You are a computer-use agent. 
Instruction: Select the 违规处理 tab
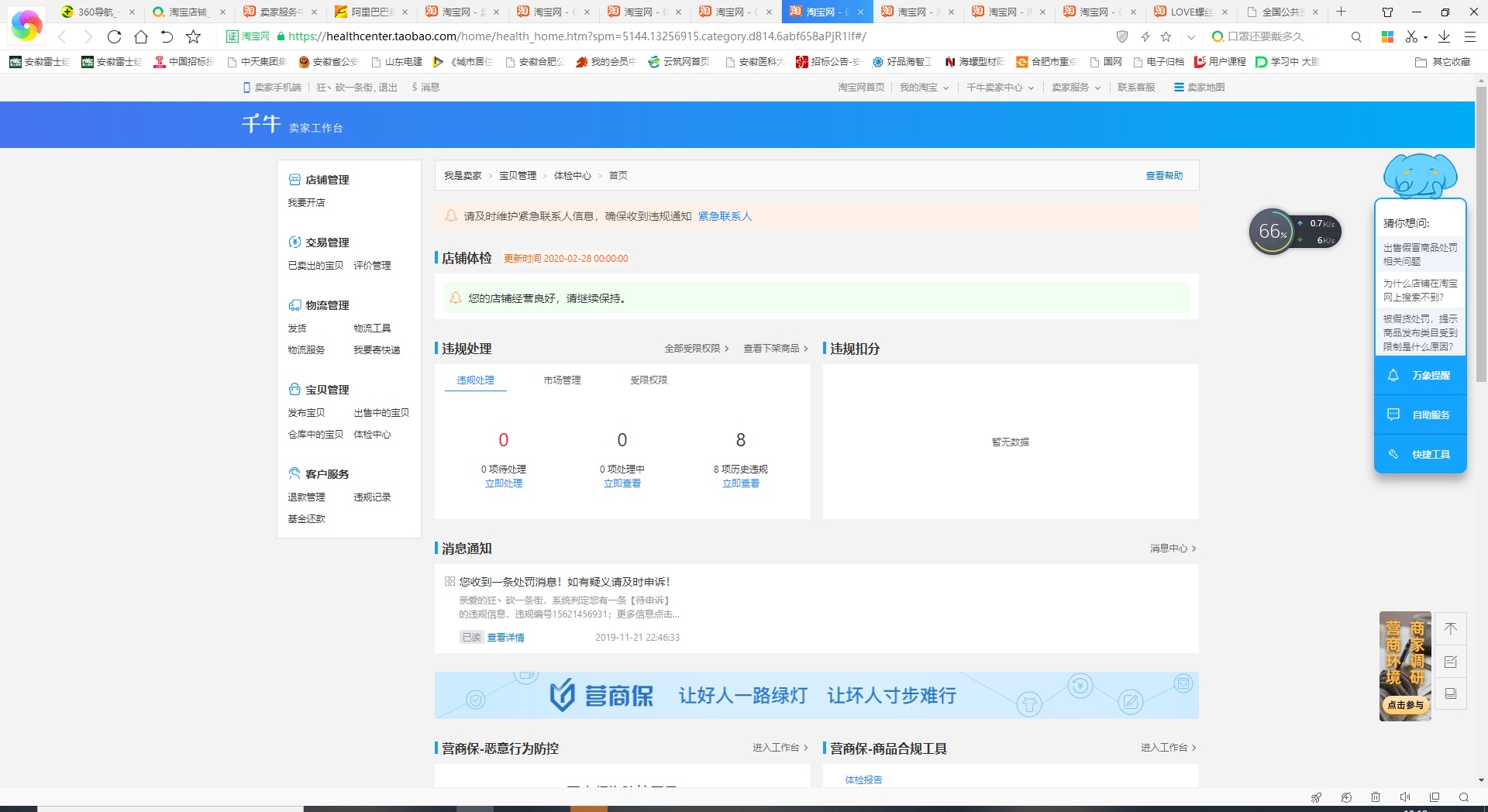[x=475, y=380]
